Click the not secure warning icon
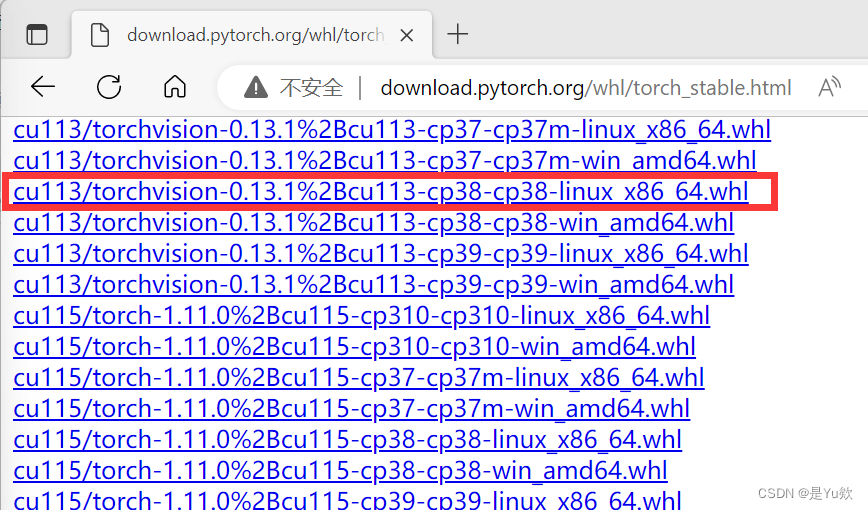This screenshot has height=510, width=868. (x=256, y=87)
